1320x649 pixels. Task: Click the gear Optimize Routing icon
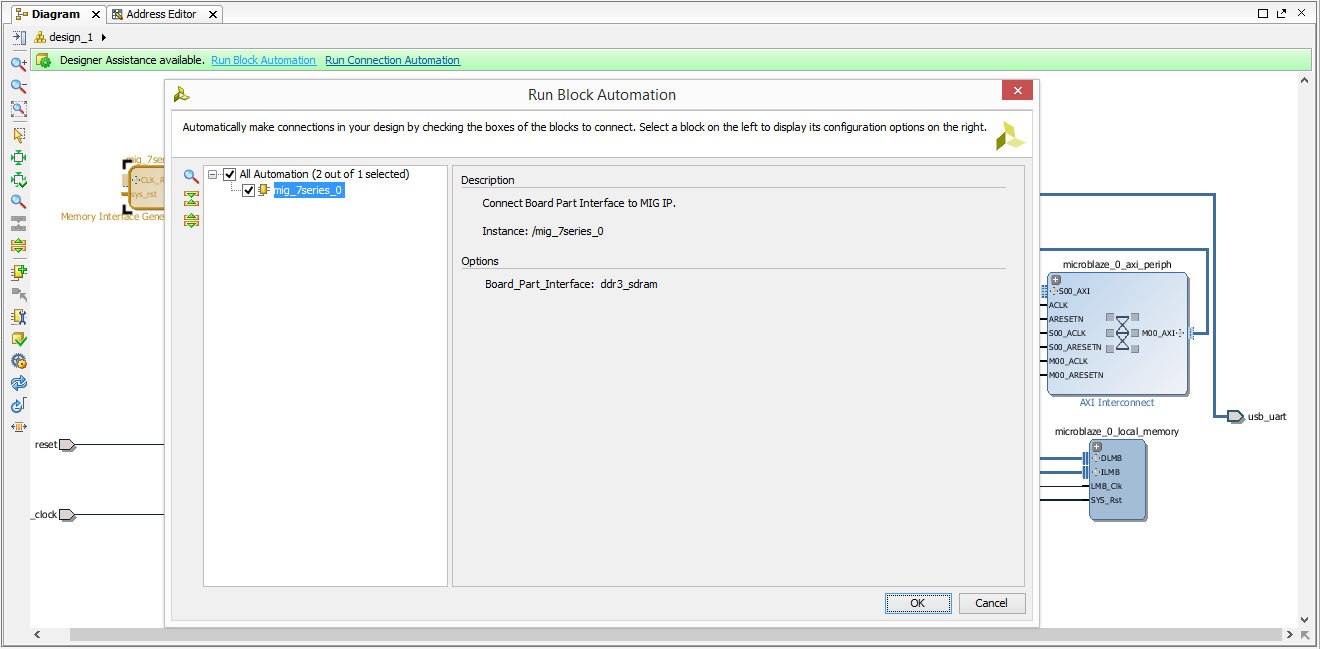click(18, 361)
